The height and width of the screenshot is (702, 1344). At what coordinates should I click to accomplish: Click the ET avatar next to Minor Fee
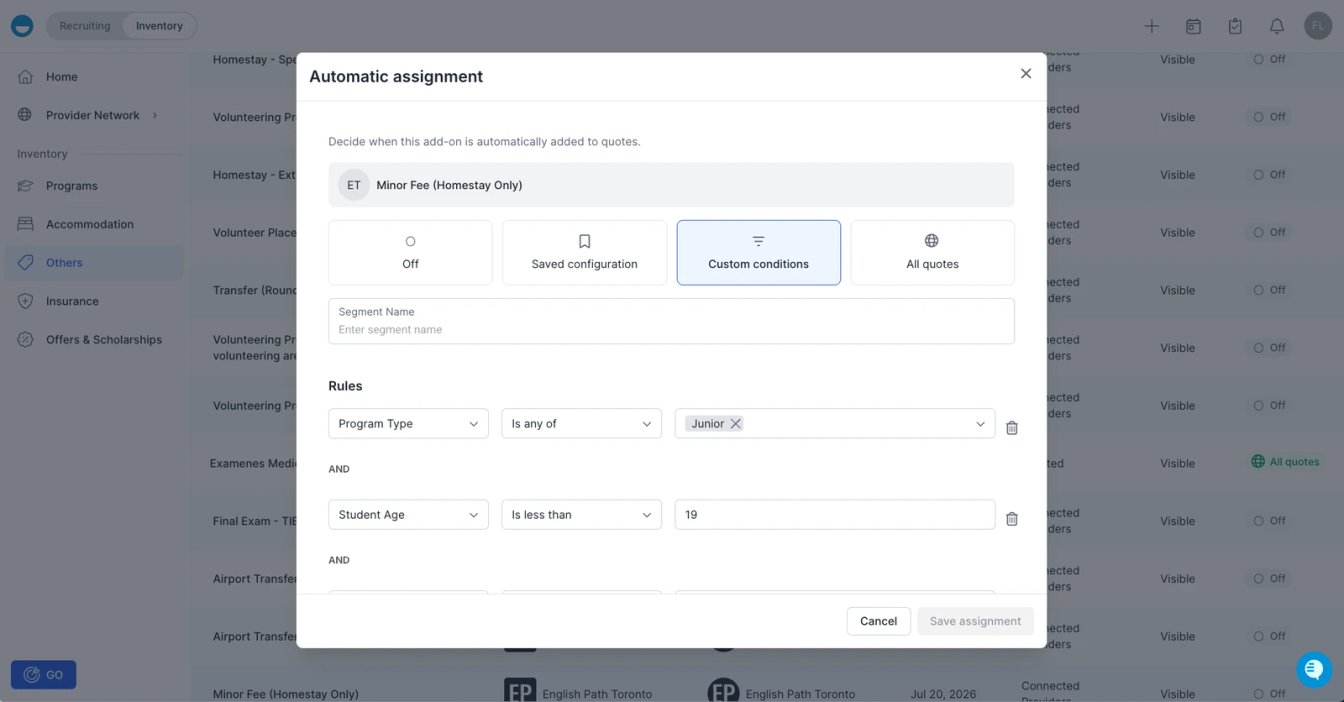pyautogui.click(x=354, y=185)
